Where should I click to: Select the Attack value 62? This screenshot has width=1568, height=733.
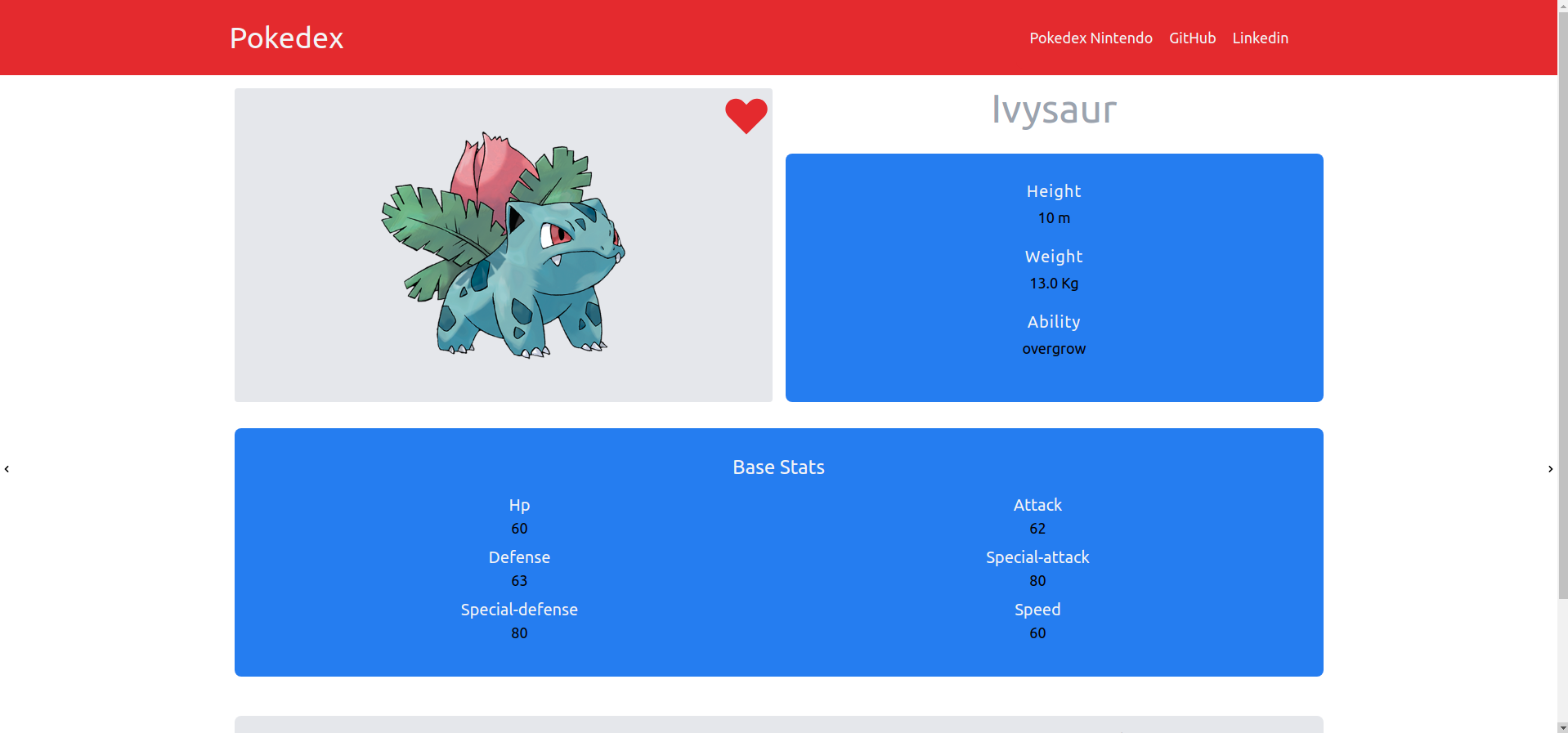click(x=1037, y=529)
